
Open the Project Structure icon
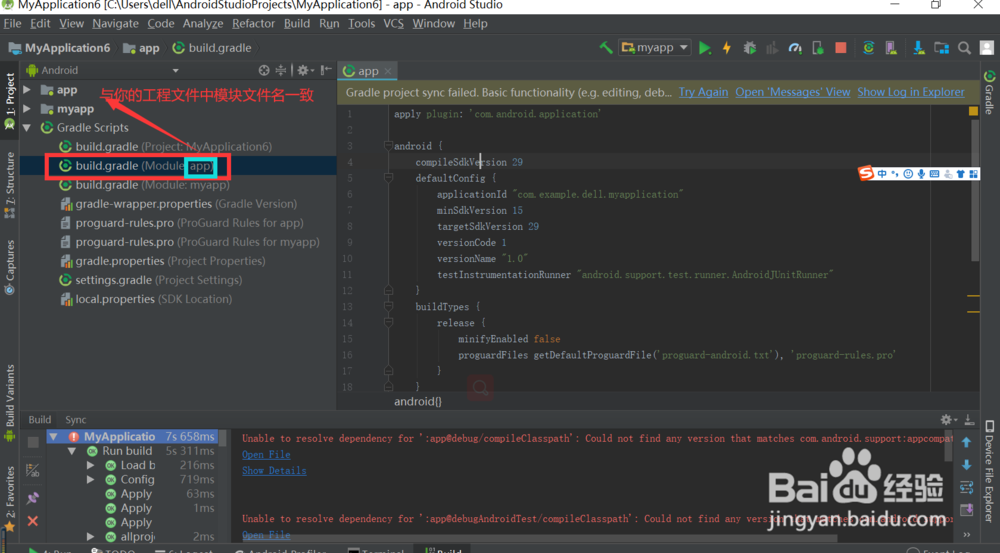pyautogui.click(x=941, y=48)
